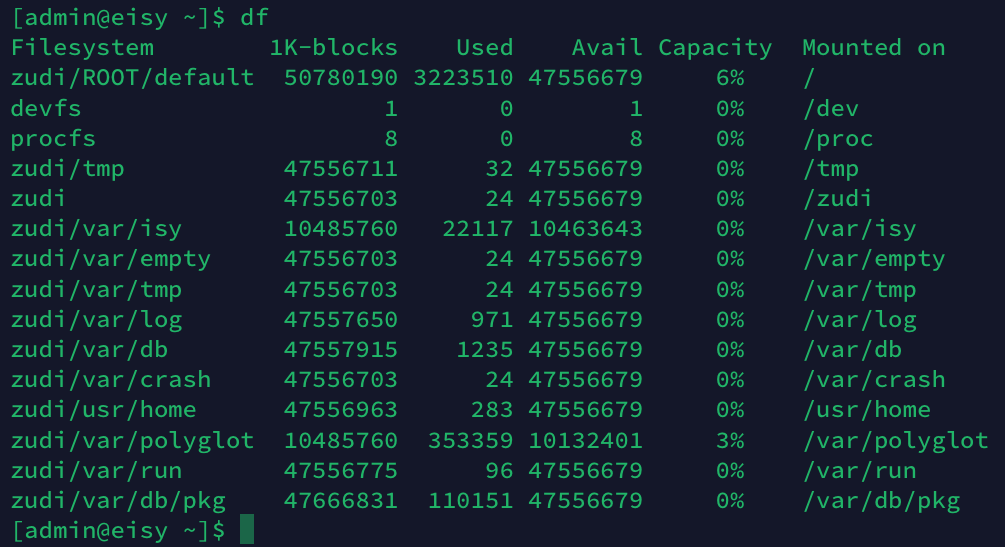The height and width of the screenshot is (547, 1005).
Task: Select the zudi/var/polyglot filesystem name
Action: (132, 440)
